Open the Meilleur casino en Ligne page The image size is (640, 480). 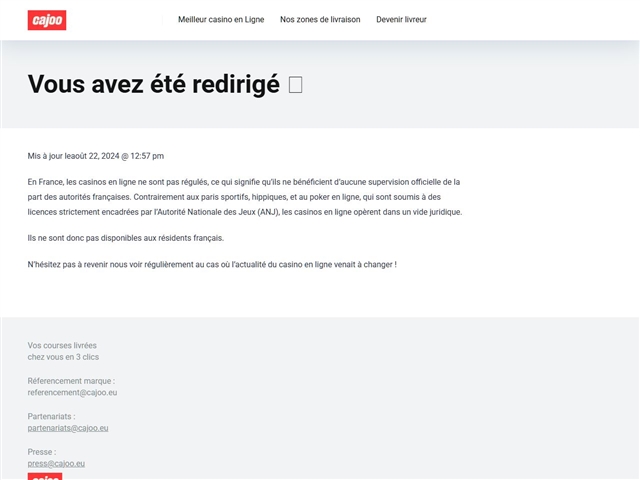coord(221,19)
